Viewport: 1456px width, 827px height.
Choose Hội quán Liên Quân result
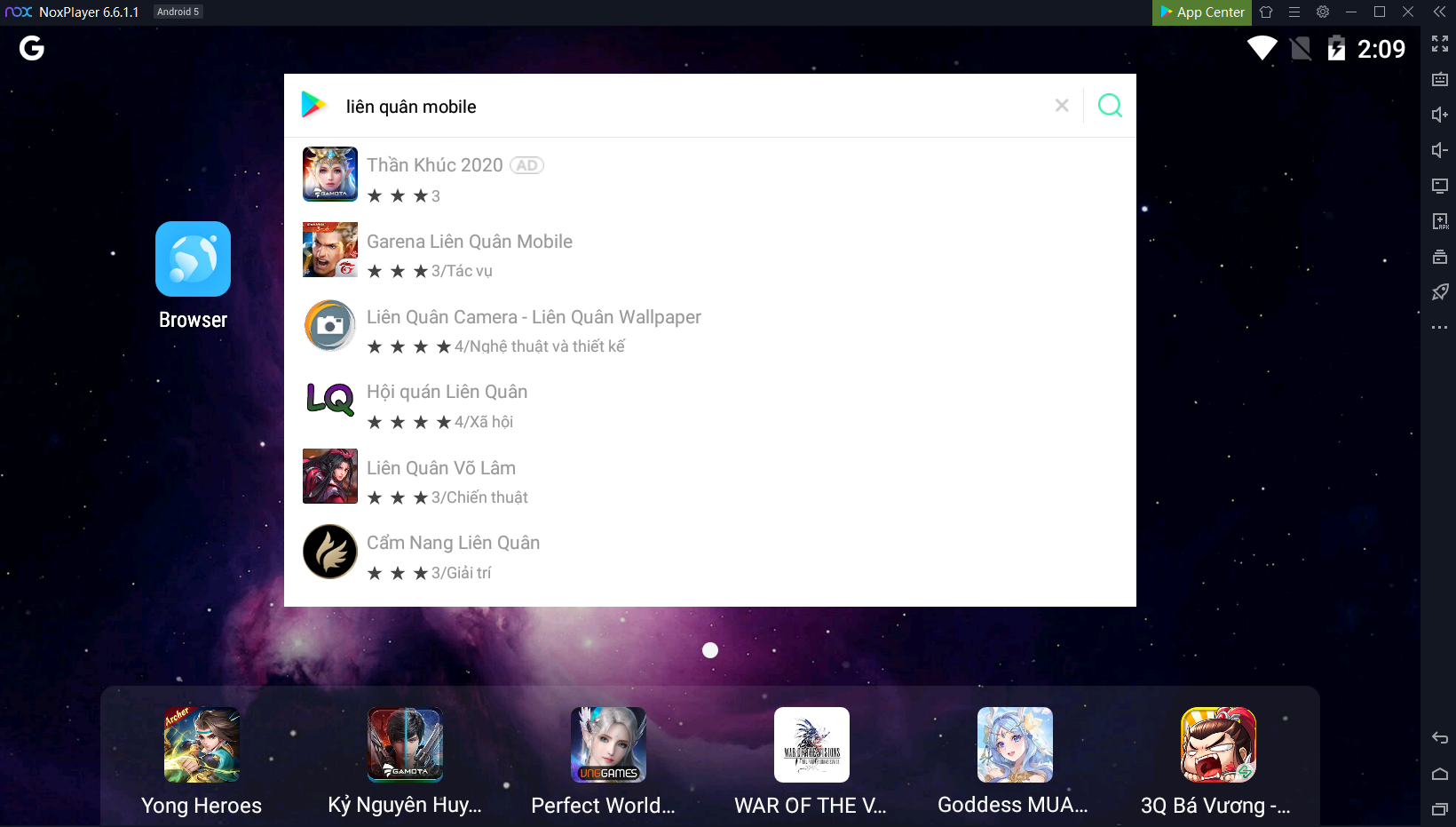[x=447, y=393]
